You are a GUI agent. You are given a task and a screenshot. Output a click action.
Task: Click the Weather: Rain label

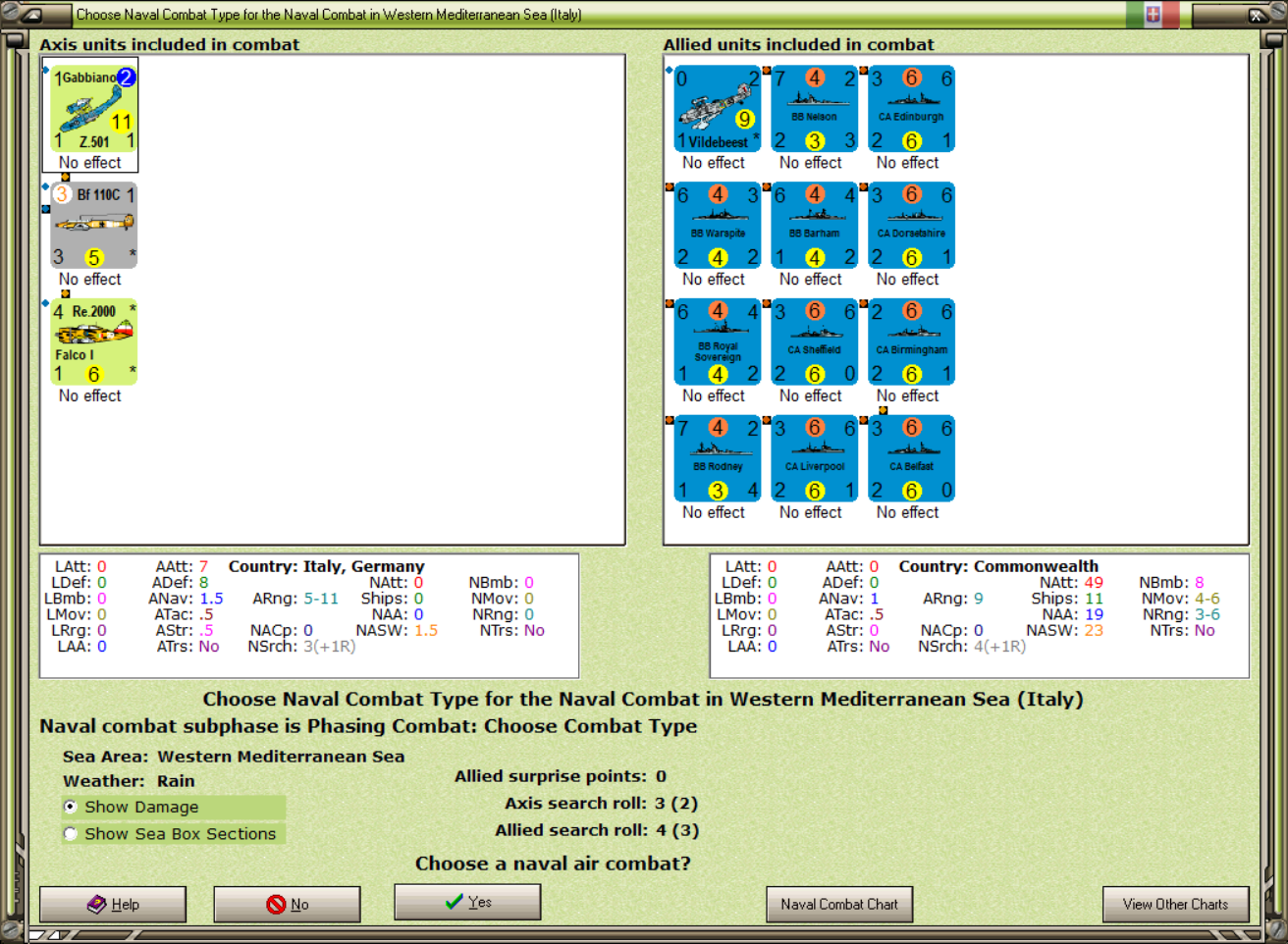tap(129, 781)
